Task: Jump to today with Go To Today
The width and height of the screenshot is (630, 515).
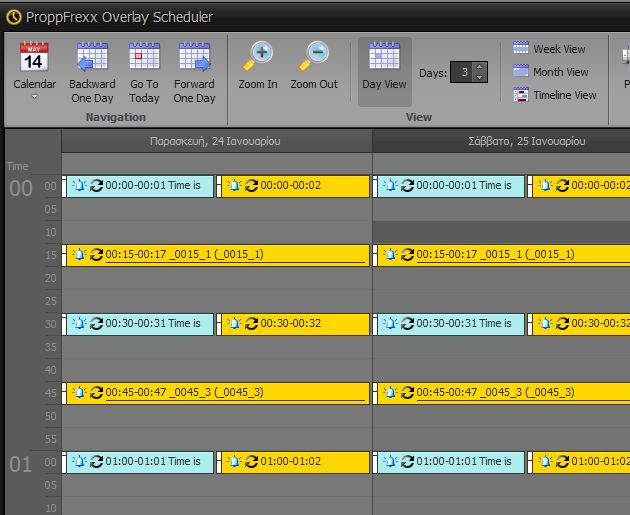Action: 144,60
